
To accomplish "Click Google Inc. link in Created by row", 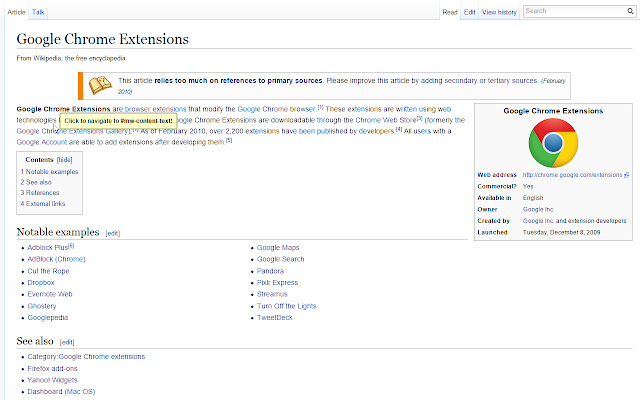I will point(538,221).
